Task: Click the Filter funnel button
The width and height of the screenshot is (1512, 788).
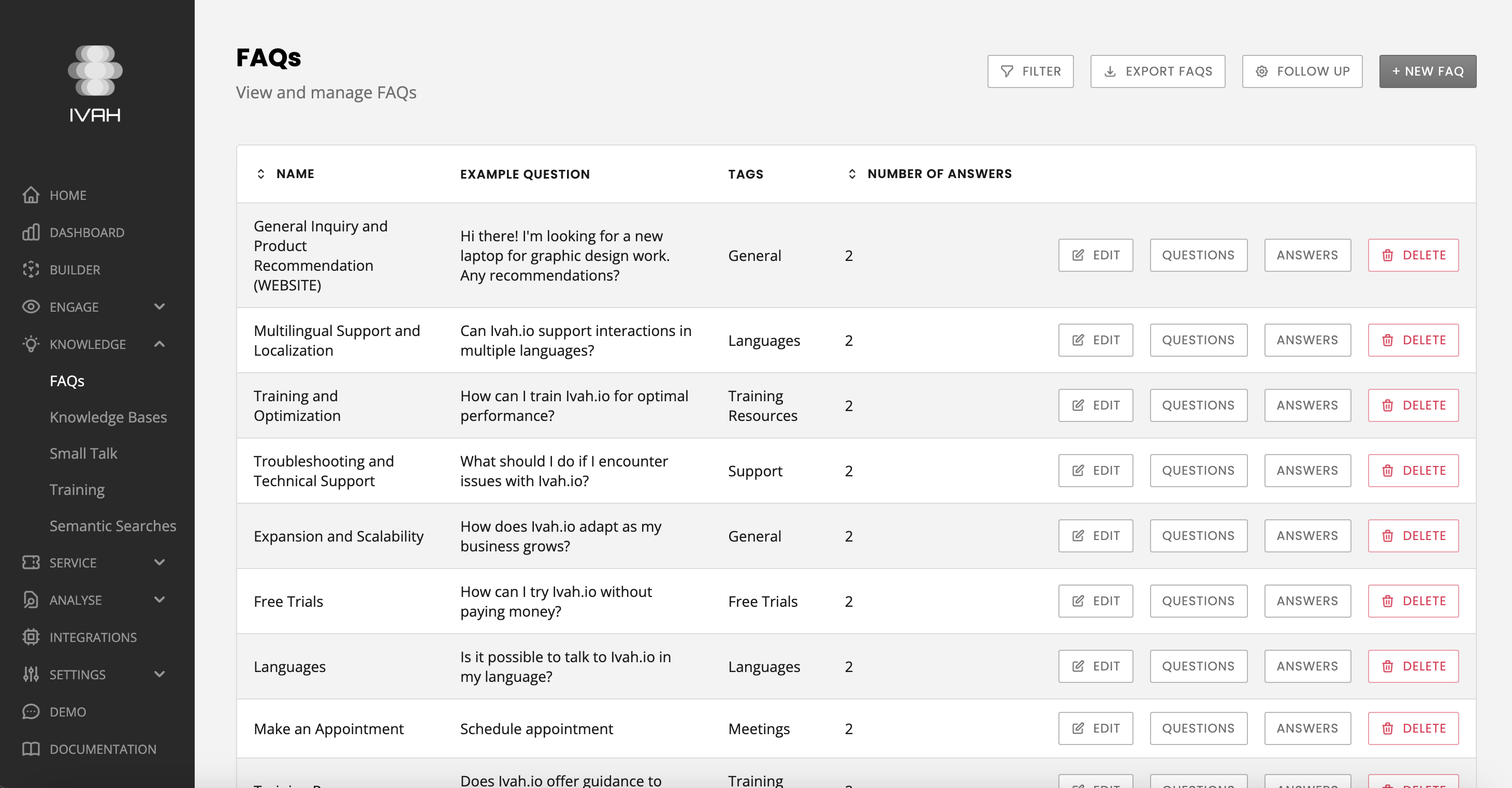Action: (x=1030, y=71)
